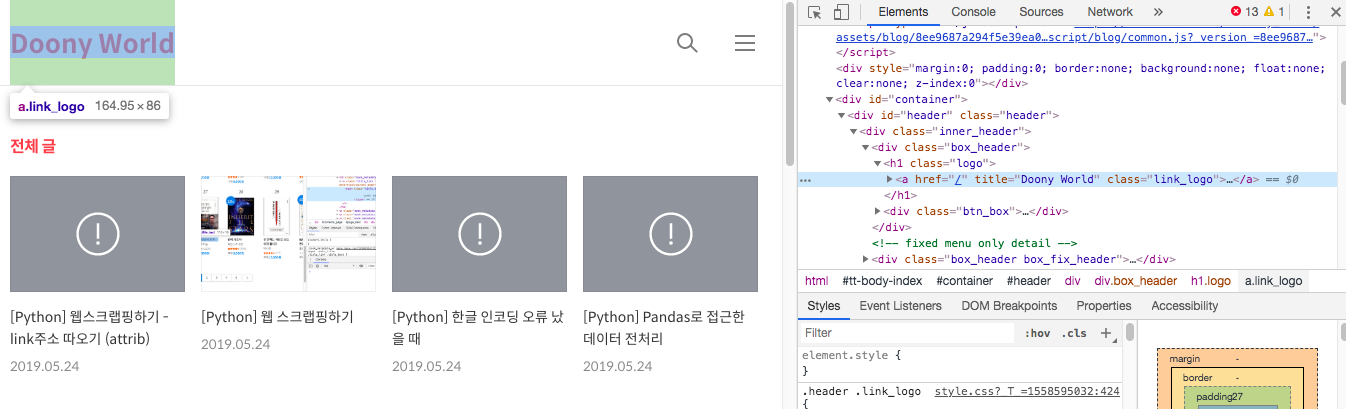Open post '[Python] 한글 인코딩 오류 났을 때'
Screen dimensions: 1346x409
[x=478, y=327]
